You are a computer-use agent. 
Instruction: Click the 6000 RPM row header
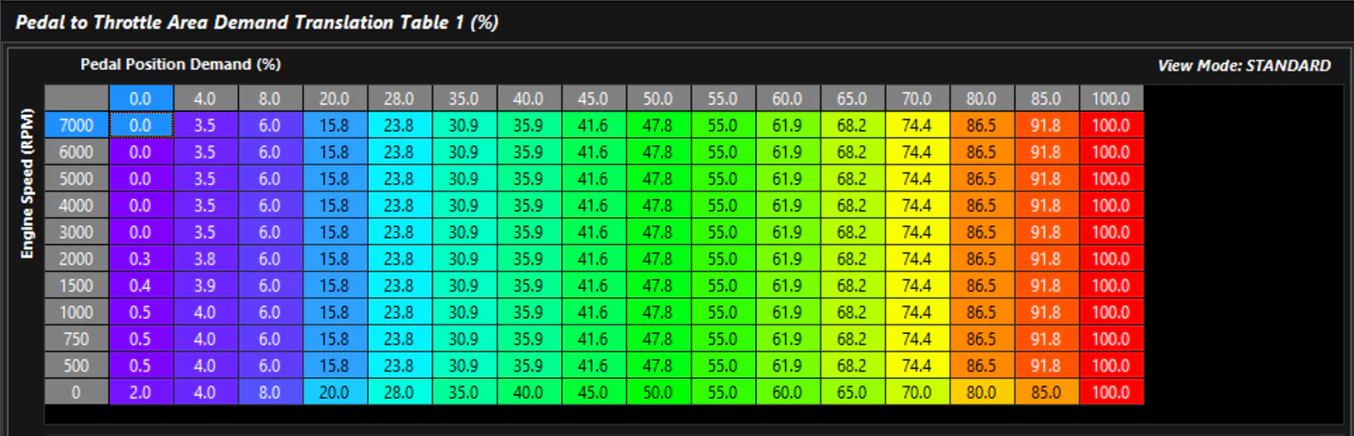77,152
